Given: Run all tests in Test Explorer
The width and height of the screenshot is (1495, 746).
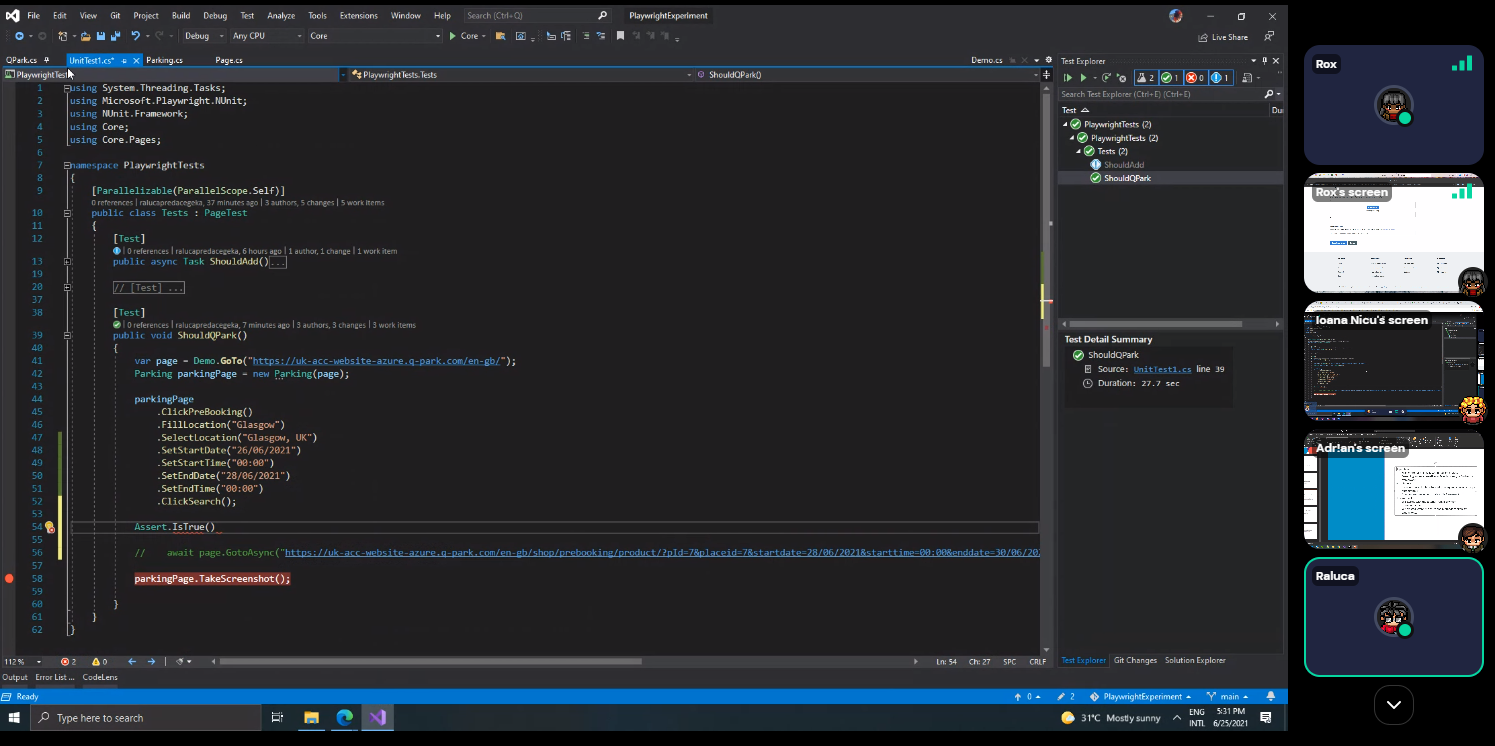Looking at the screenshot, I should [x=1068, y=78].
